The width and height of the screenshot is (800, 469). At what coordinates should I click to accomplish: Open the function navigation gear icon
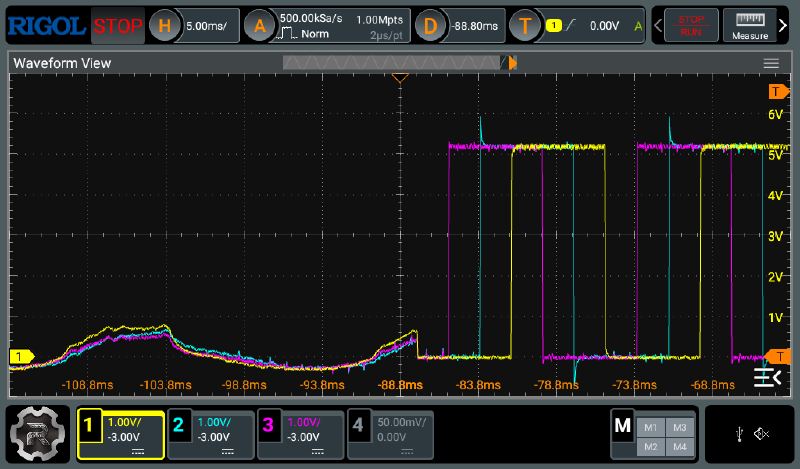point(37,434)
